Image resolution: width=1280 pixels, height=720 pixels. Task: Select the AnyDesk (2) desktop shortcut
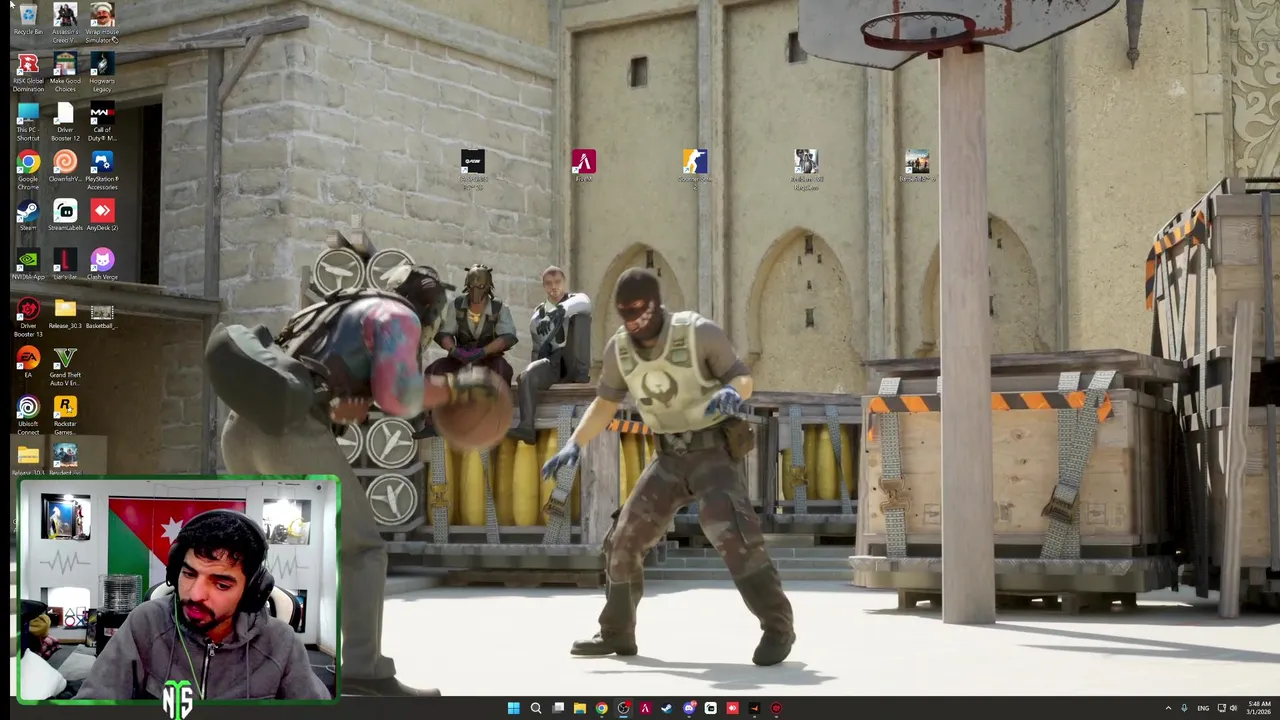(x=102, y=216)
